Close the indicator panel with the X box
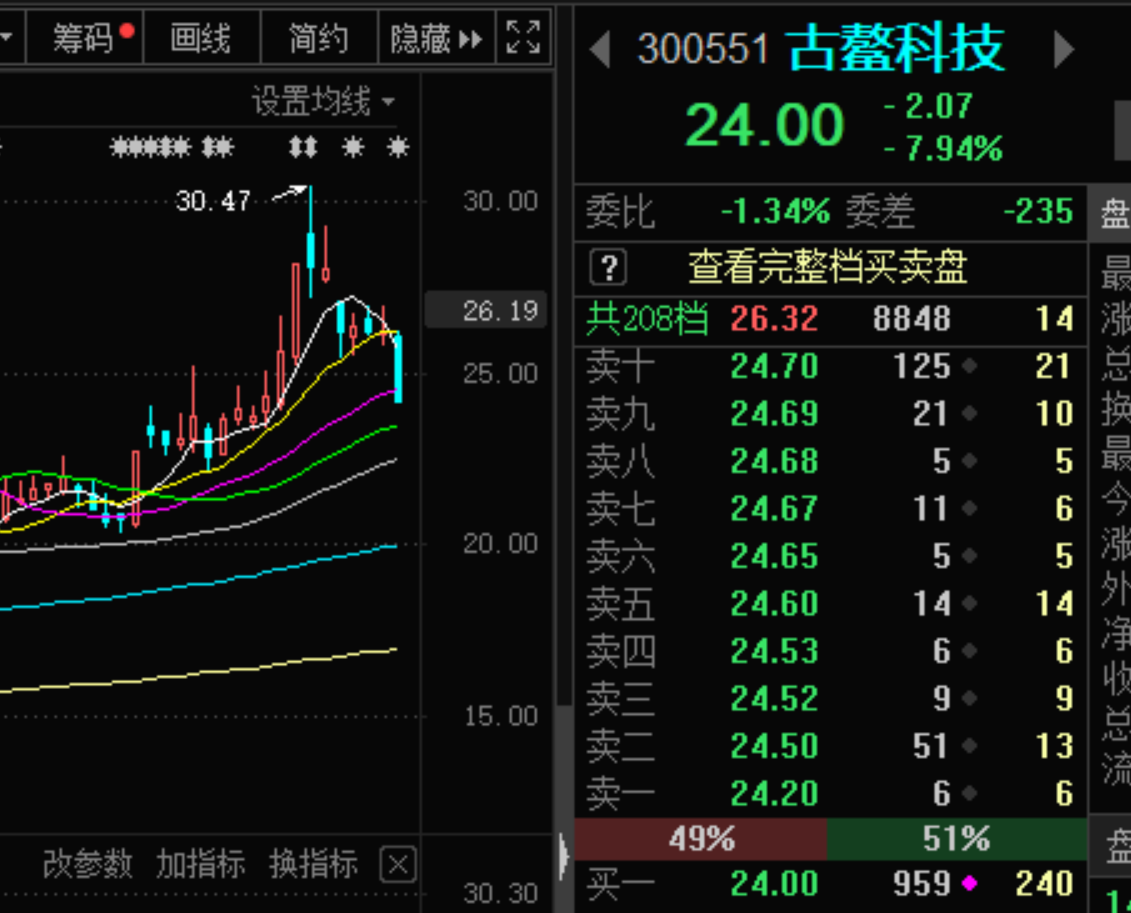 (x=398, y=864)
